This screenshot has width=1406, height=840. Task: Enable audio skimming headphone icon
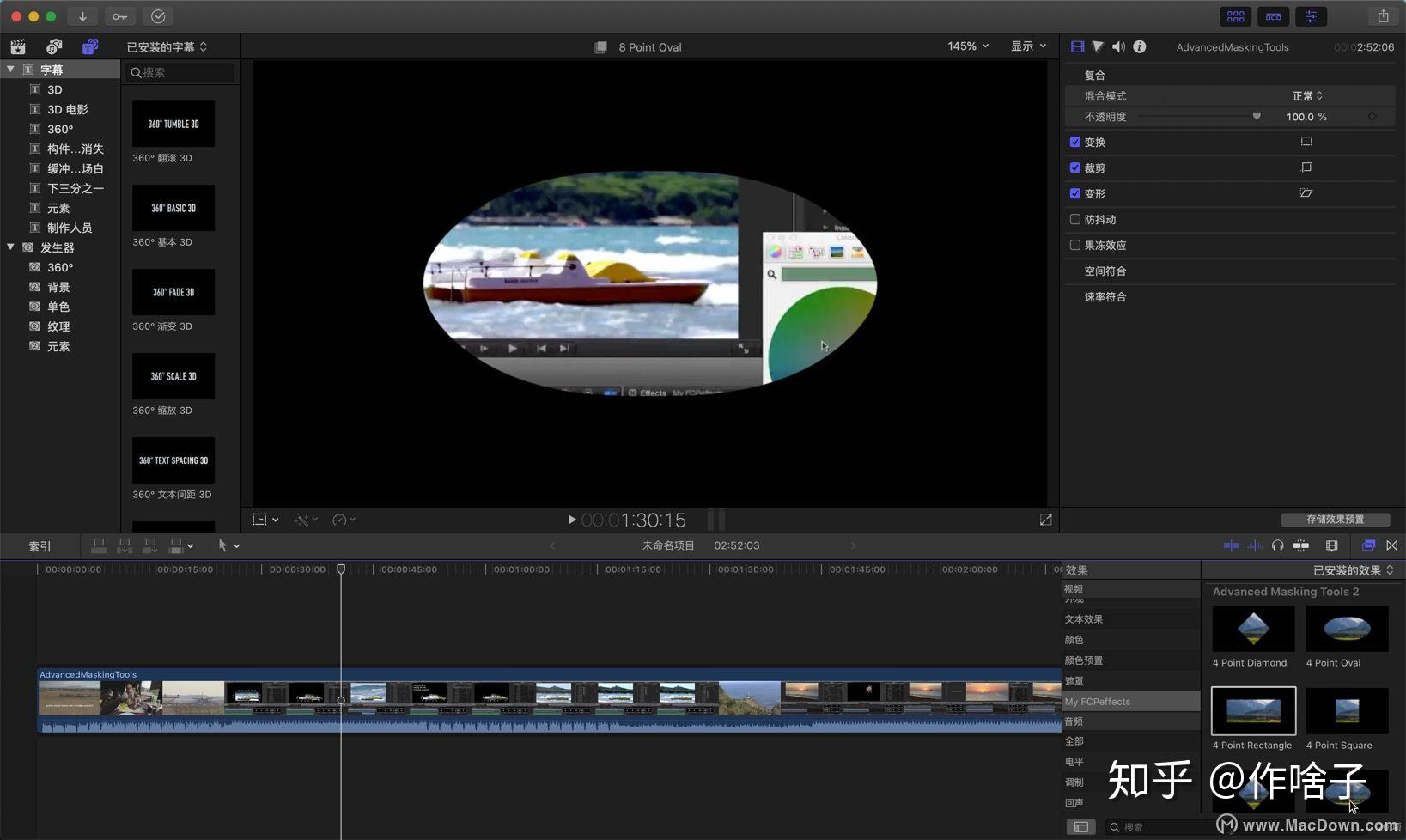point(1278,545)
